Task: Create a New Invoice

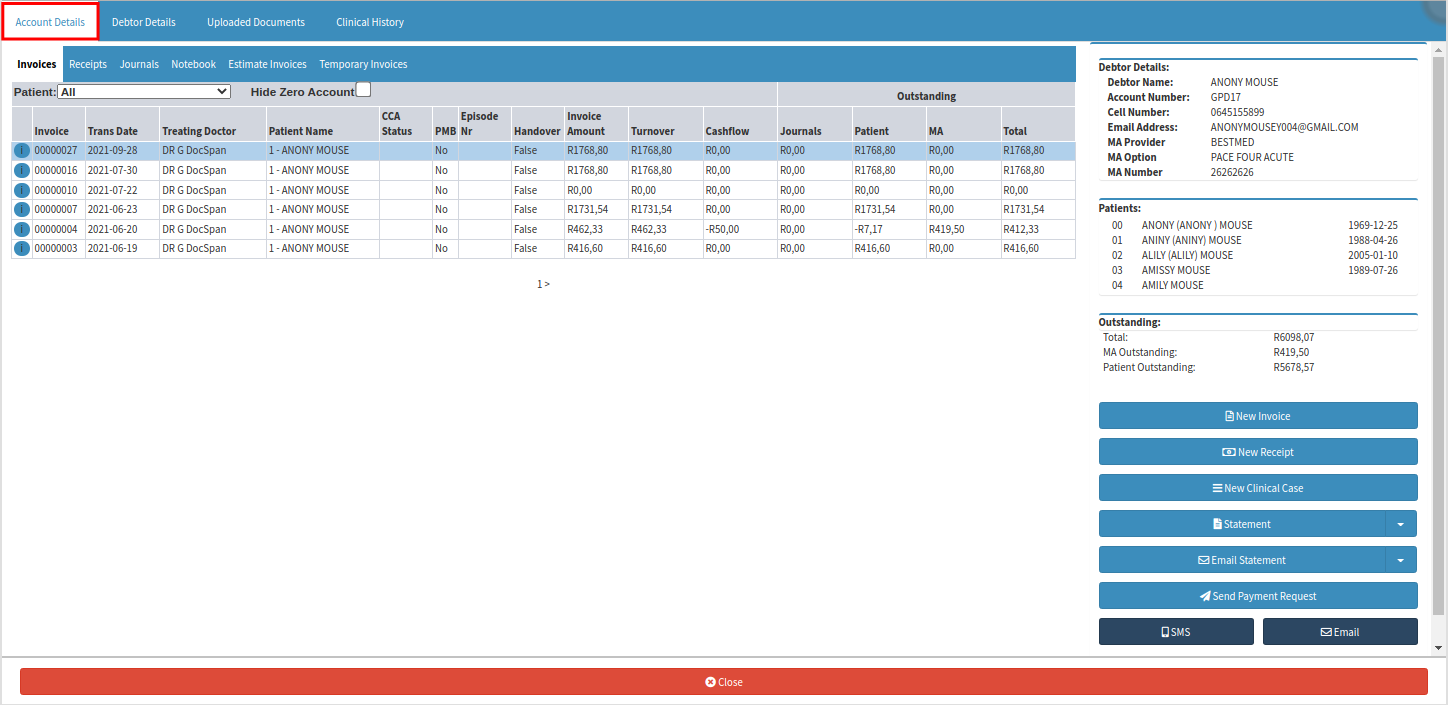Action: [x=1257, y=416]
